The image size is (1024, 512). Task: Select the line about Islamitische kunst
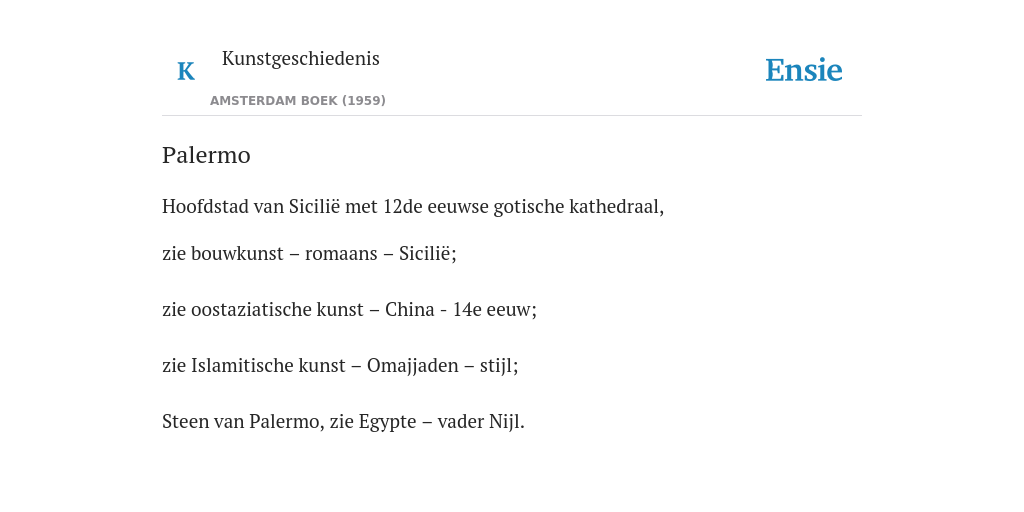coord(340,366)
